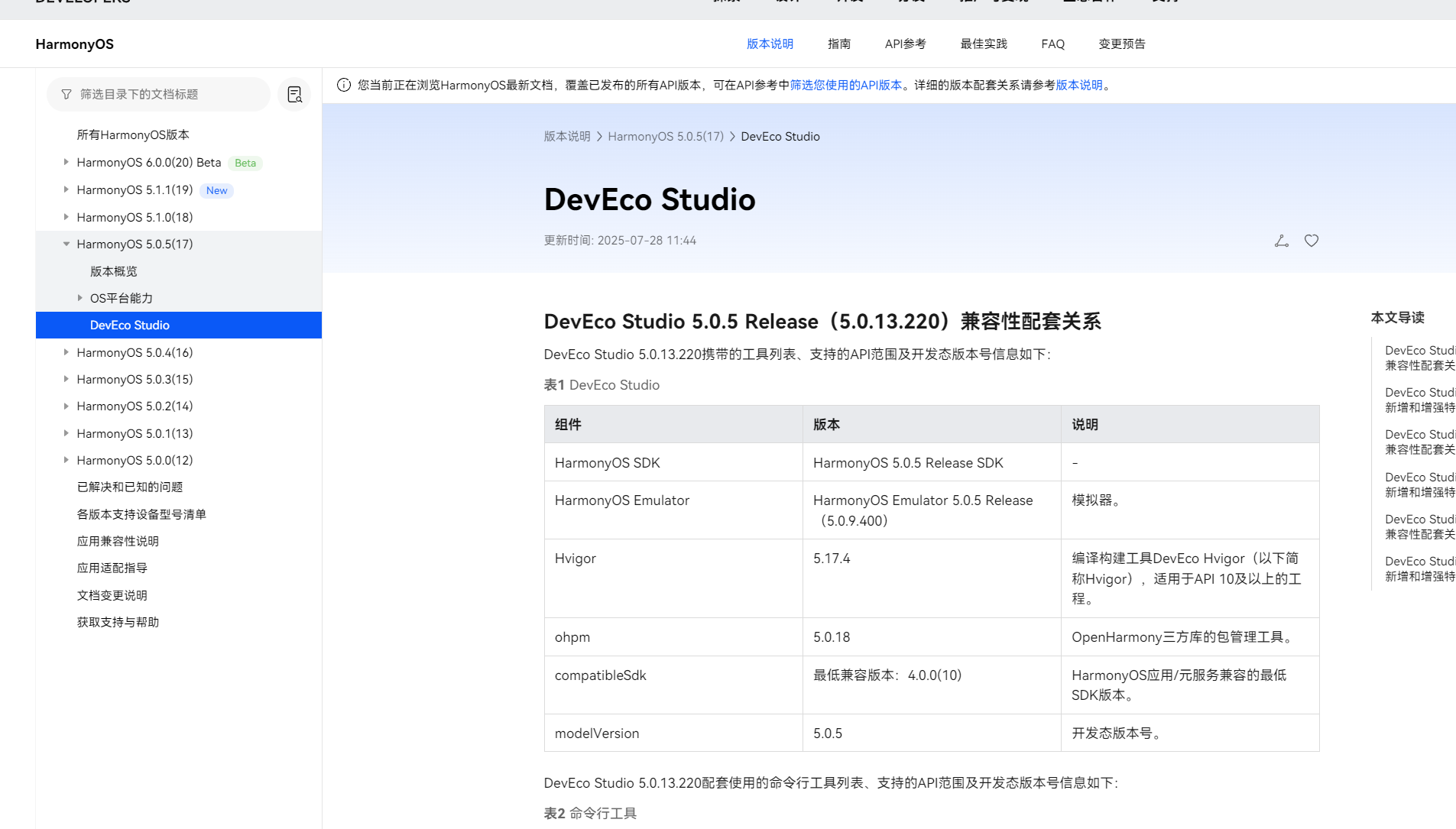Click 版本说明 in the breadcrumb
The width and height of the screenshot is (1456, 829).
[567, 136]
